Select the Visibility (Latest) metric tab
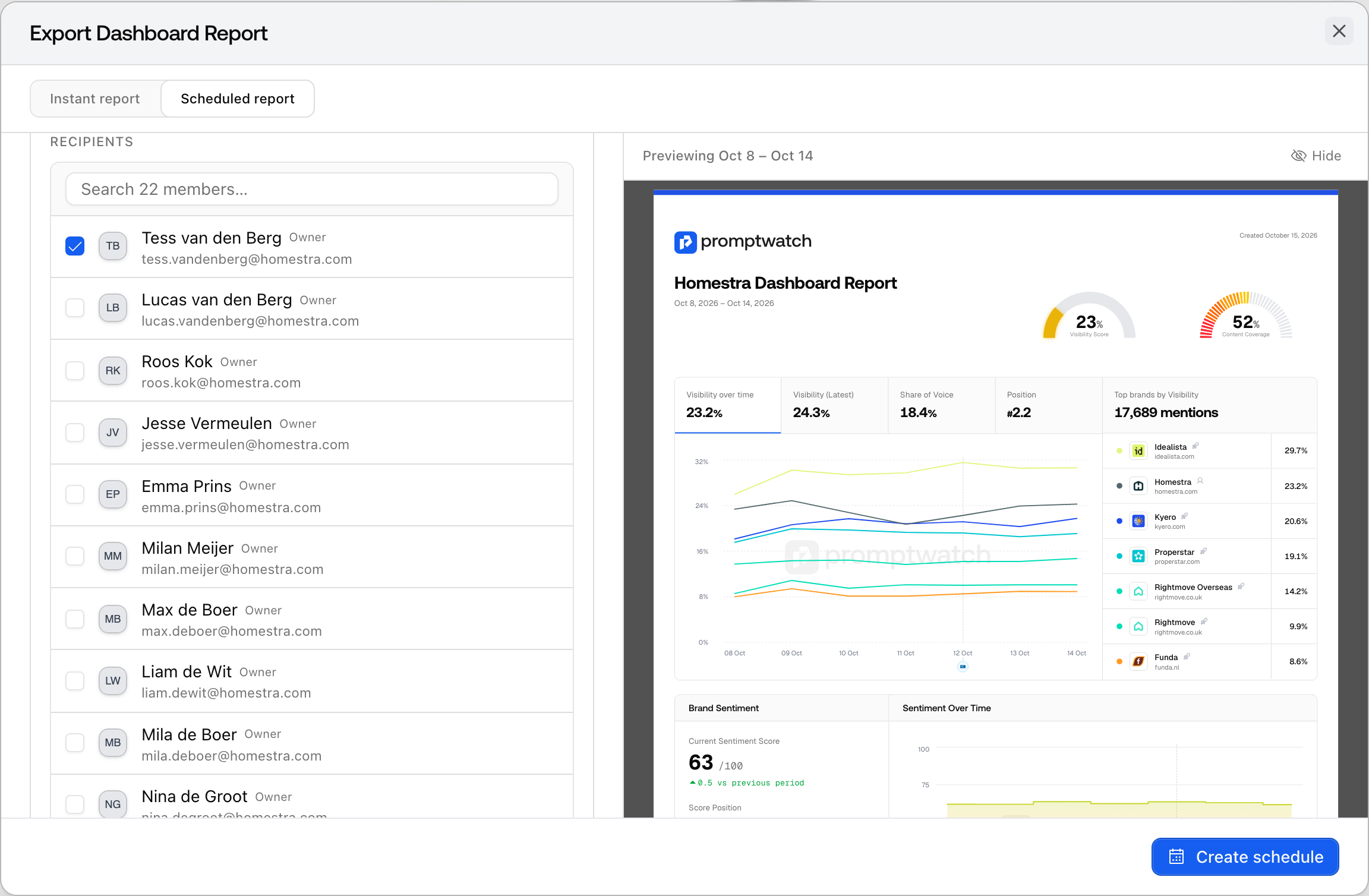 coord(834,405)
